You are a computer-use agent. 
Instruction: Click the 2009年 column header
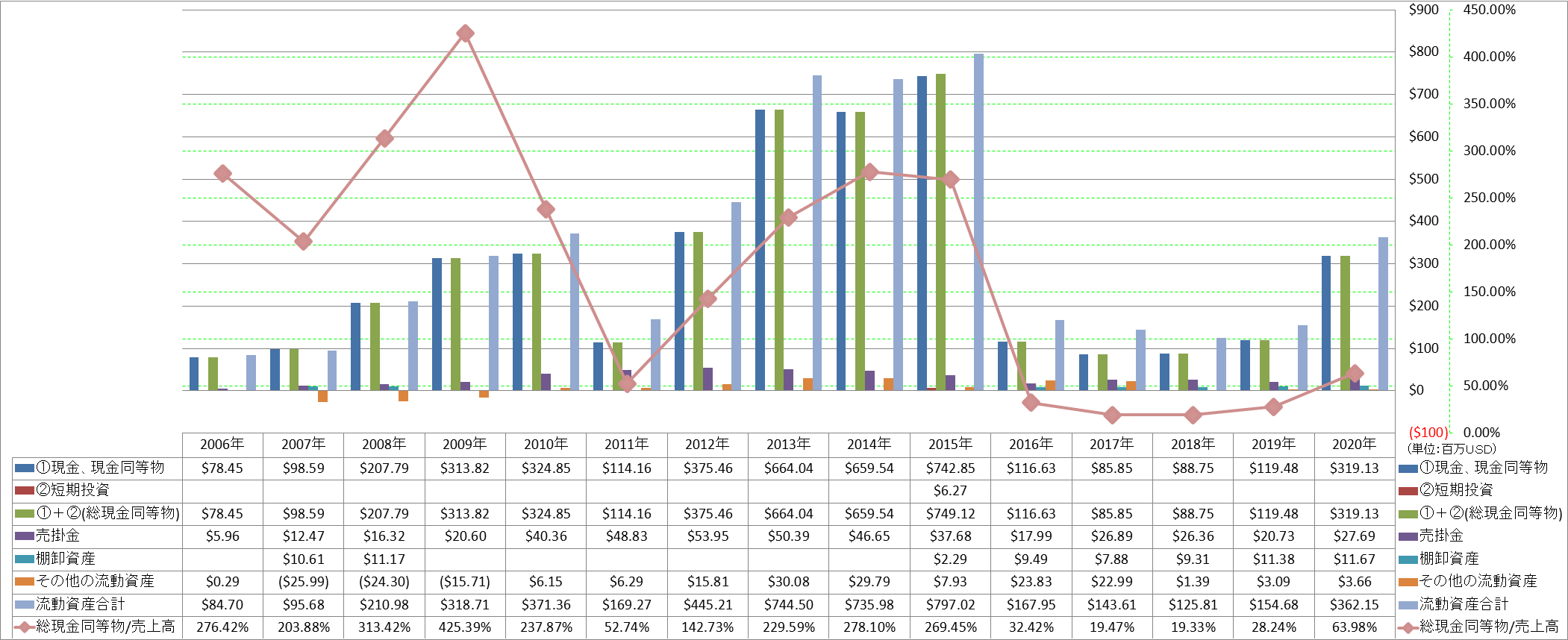tap(465, 445)
